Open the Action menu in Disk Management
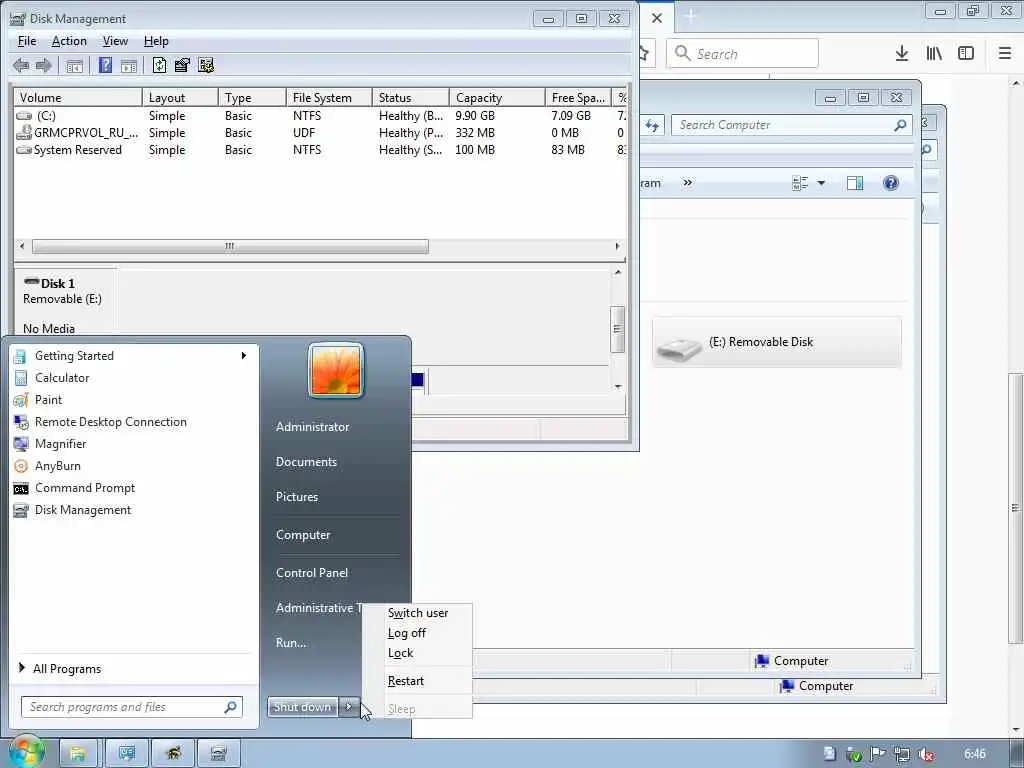 coord(69,41)
